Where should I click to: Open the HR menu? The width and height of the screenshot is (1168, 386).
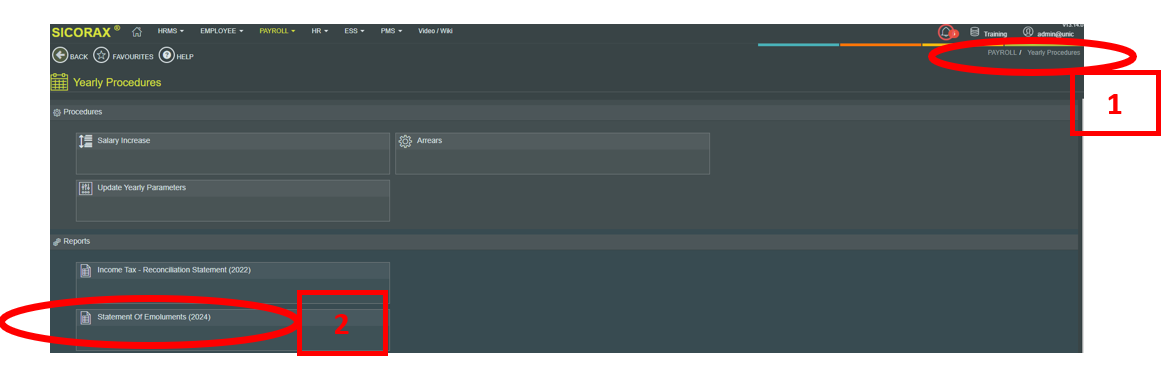tap(320, 31)
